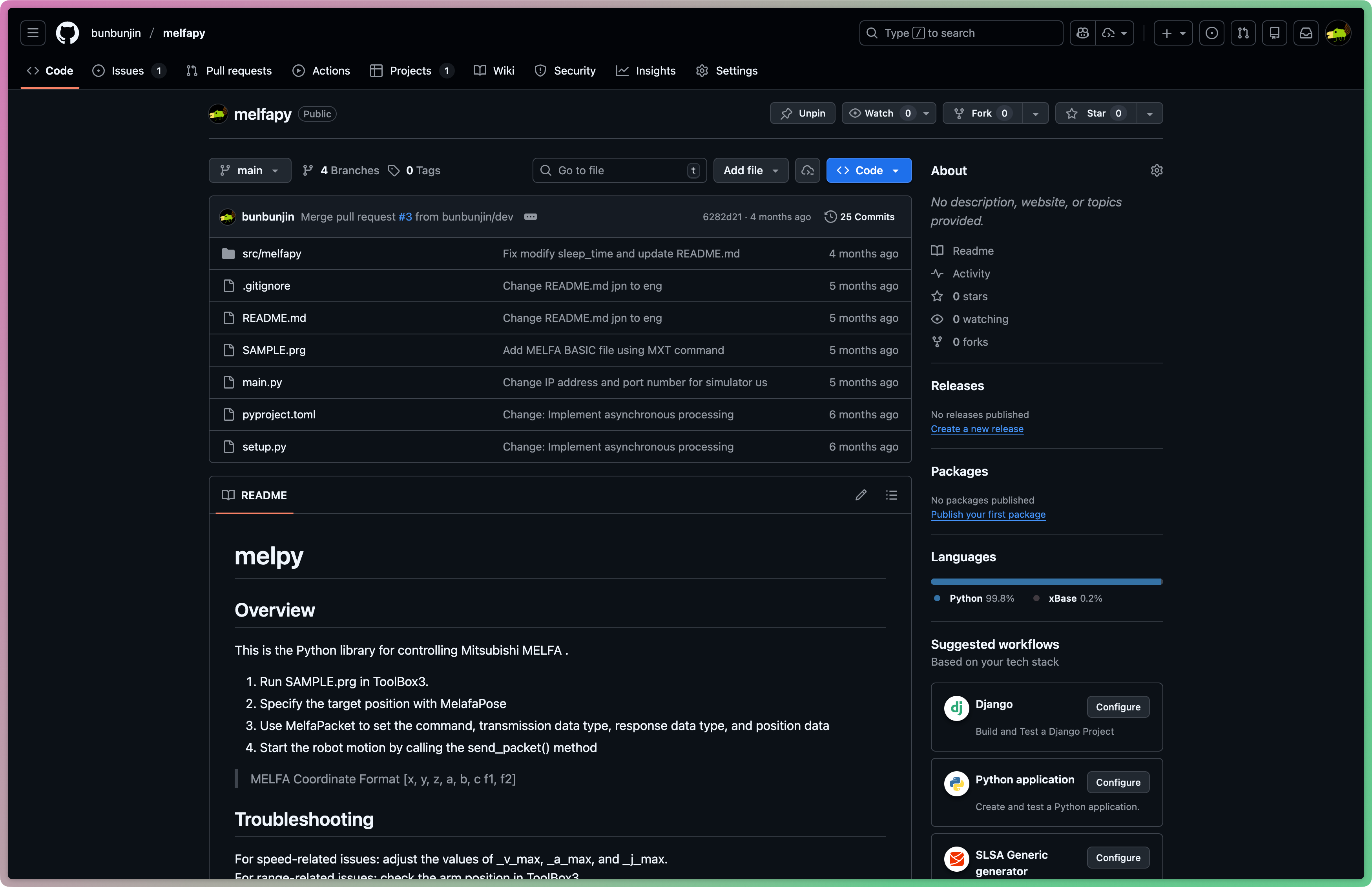Open the Insights tab
Screen dimensions: 1372x887
pyautogui.click(x=646, y=71)
